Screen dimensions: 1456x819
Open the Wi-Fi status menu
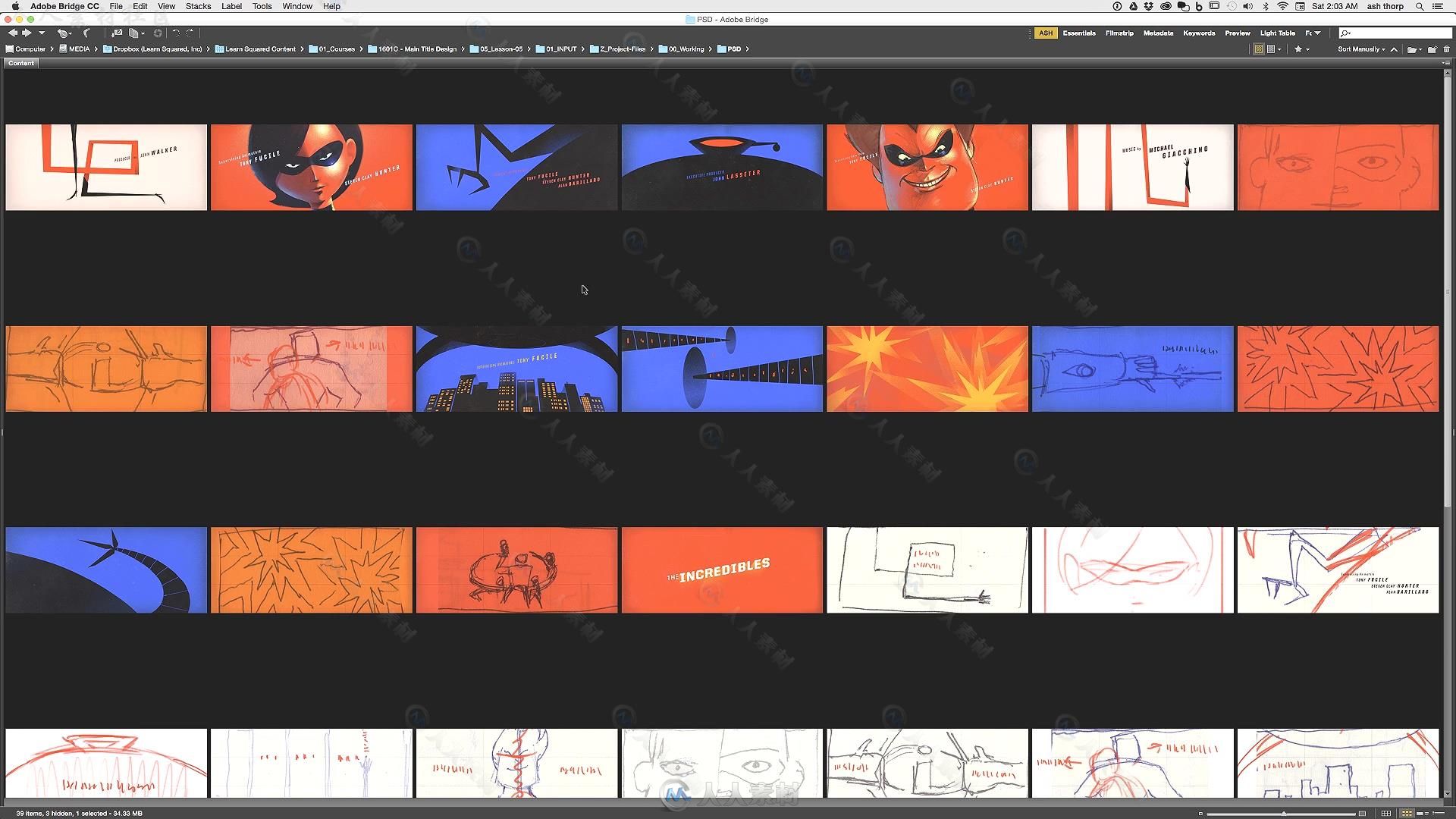pos(1282,6)
